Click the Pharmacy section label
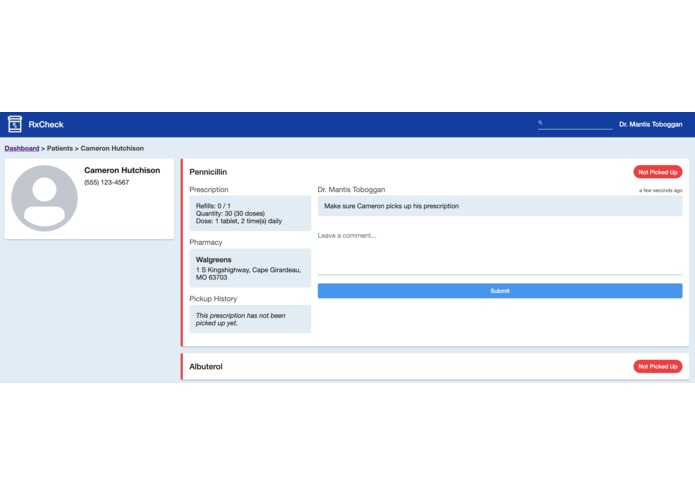 (206, 242)
